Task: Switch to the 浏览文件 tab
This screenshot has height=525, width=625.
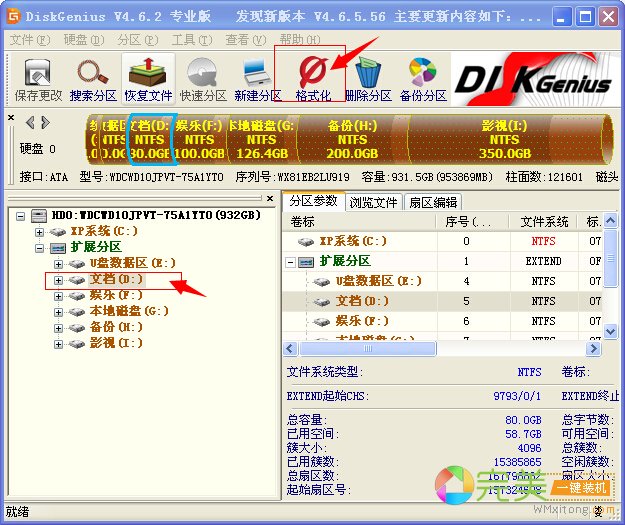Action: point(373,202)
